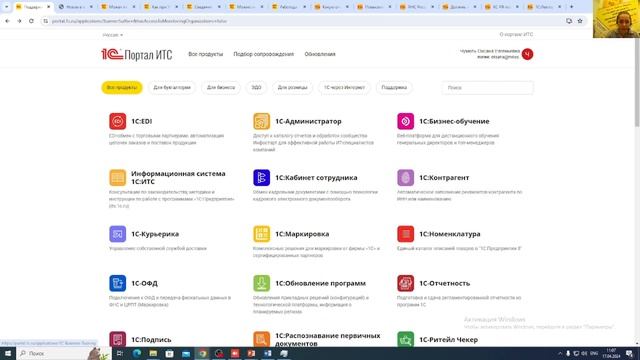Open the PowerPoint taskbar icon
This screenshot has width=640, height=360.
coord(251,353)
